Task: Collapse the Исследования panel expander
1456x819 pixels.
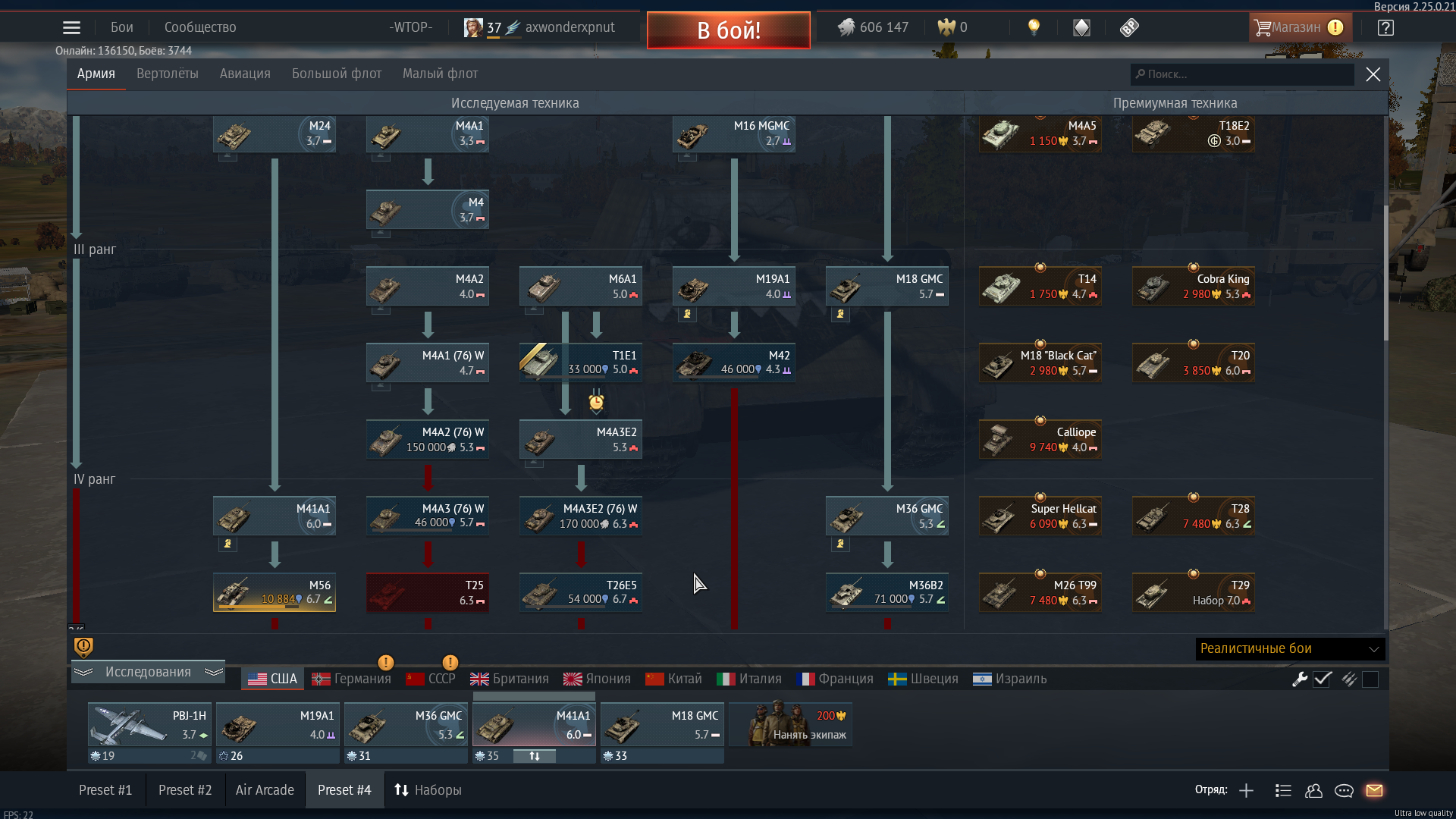Action: tap(148, 673)
